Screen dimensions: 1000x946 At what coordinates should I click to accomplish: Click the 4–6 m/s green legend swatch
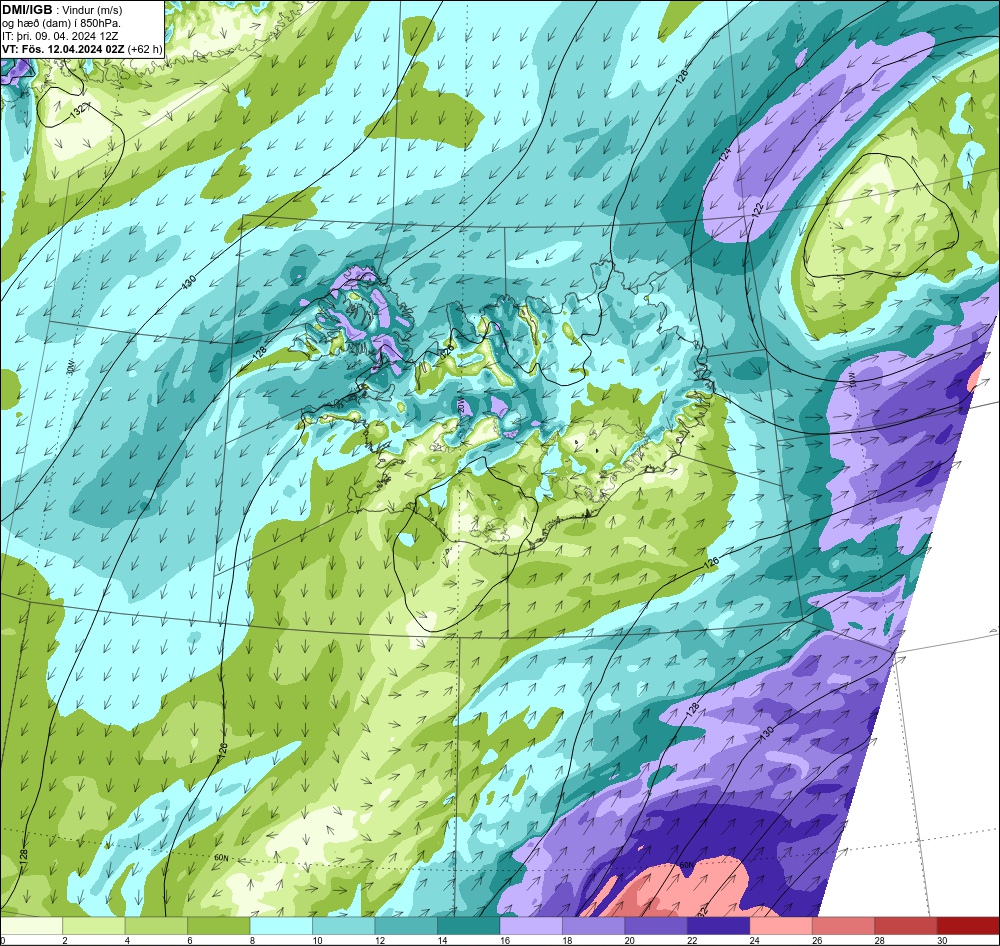coord(156,926)
